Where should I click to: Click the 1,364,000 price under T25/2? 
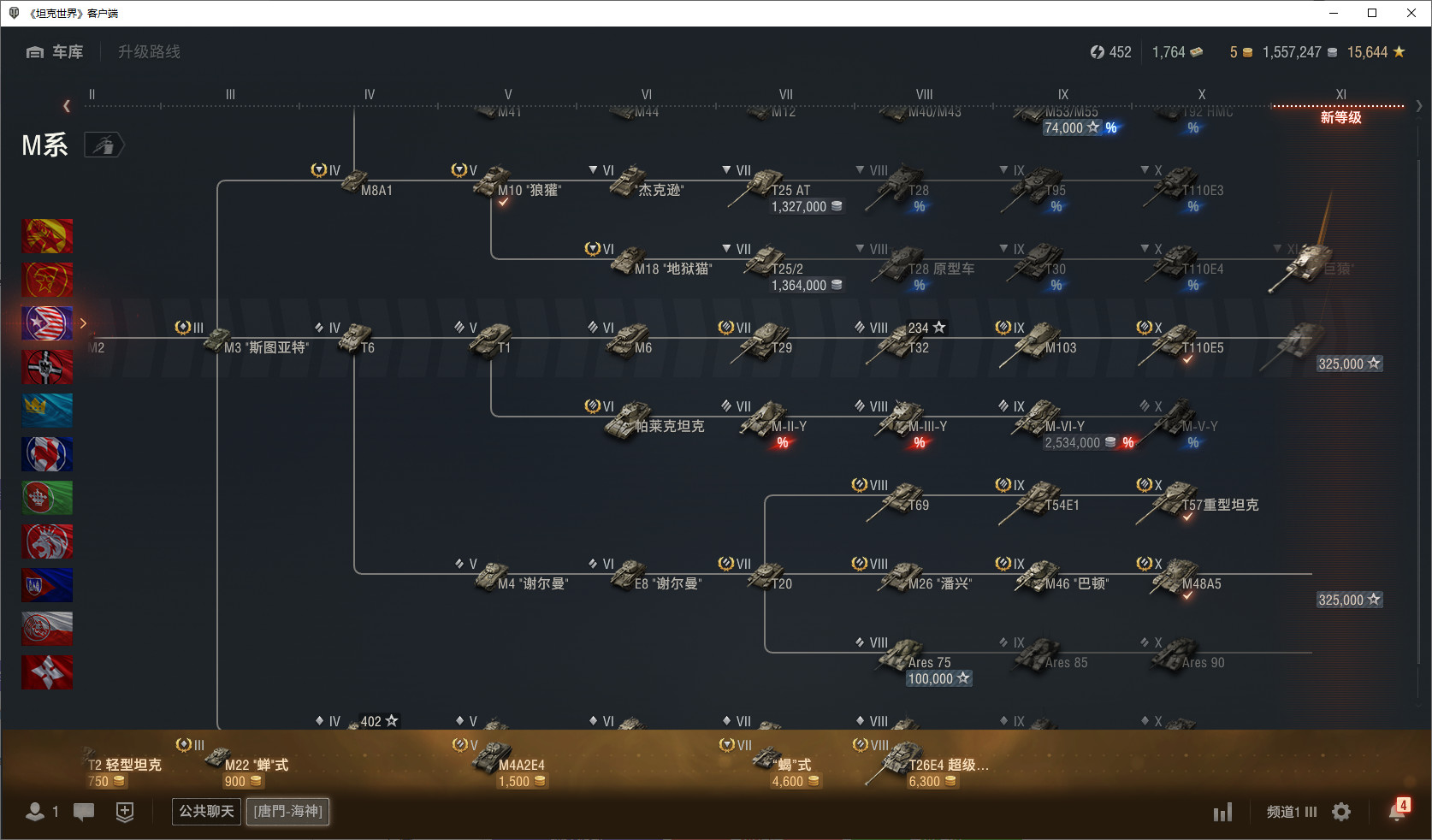pyautogui.click(x=807, y=286)
